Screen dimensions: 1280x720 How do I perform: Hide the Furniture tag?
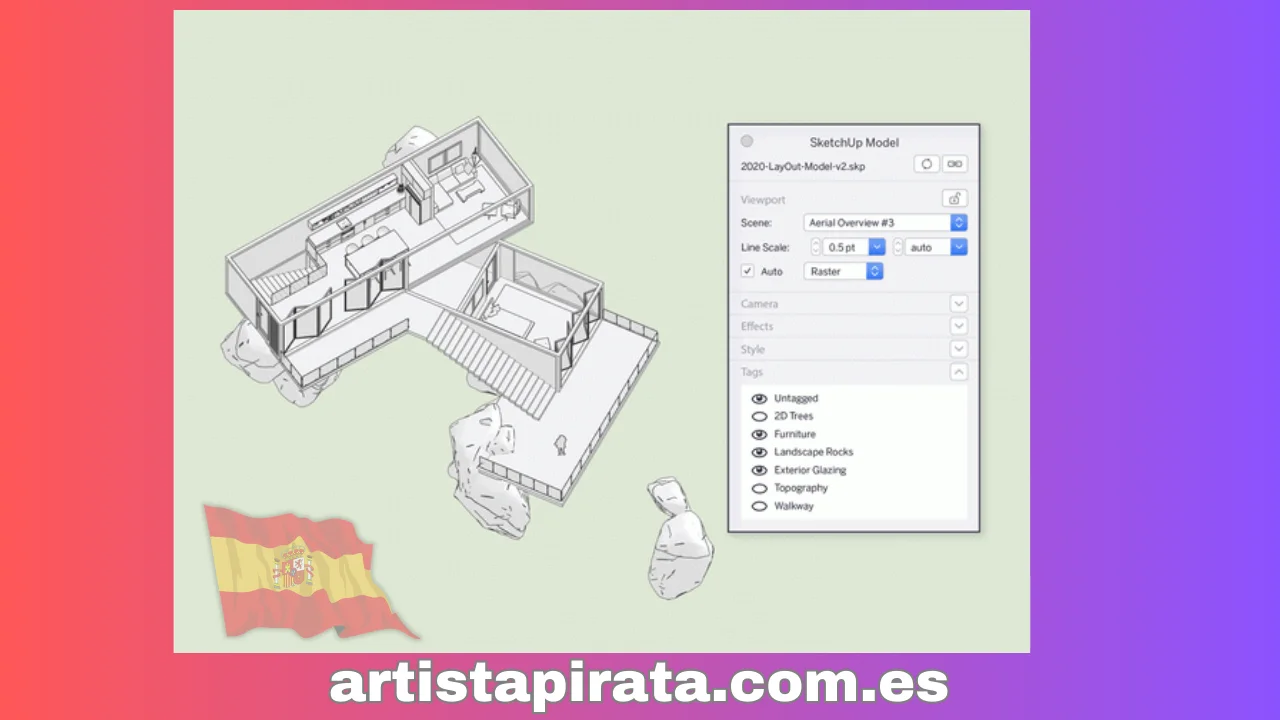point(759,434)
